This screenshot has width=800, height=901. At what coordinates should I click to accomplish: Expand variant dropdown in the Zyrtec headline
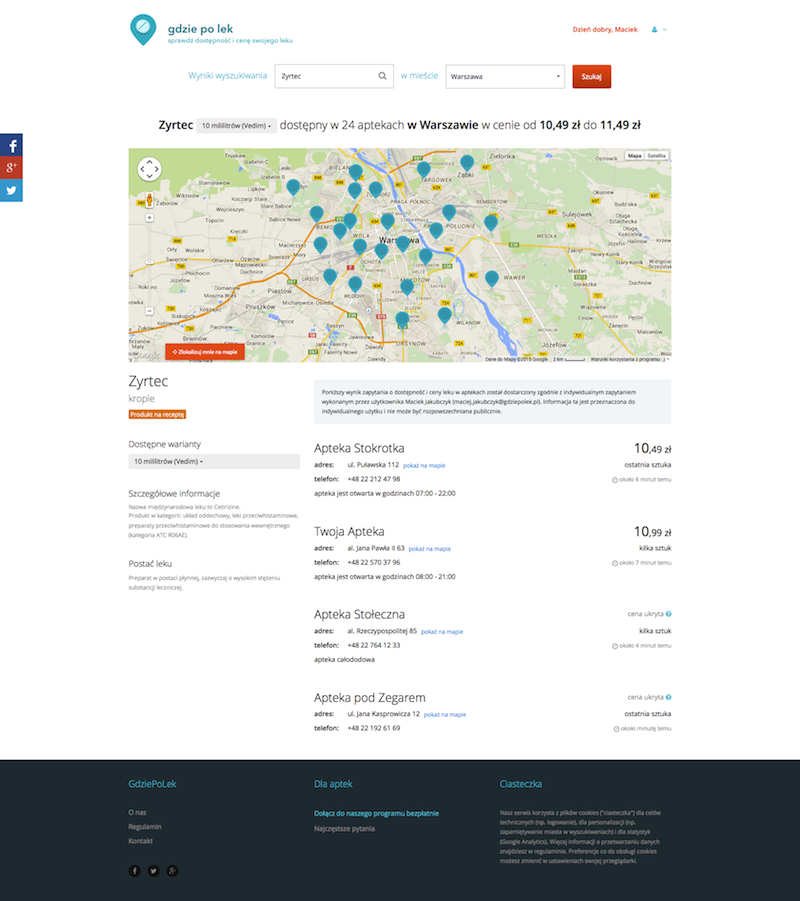point(236,125)
